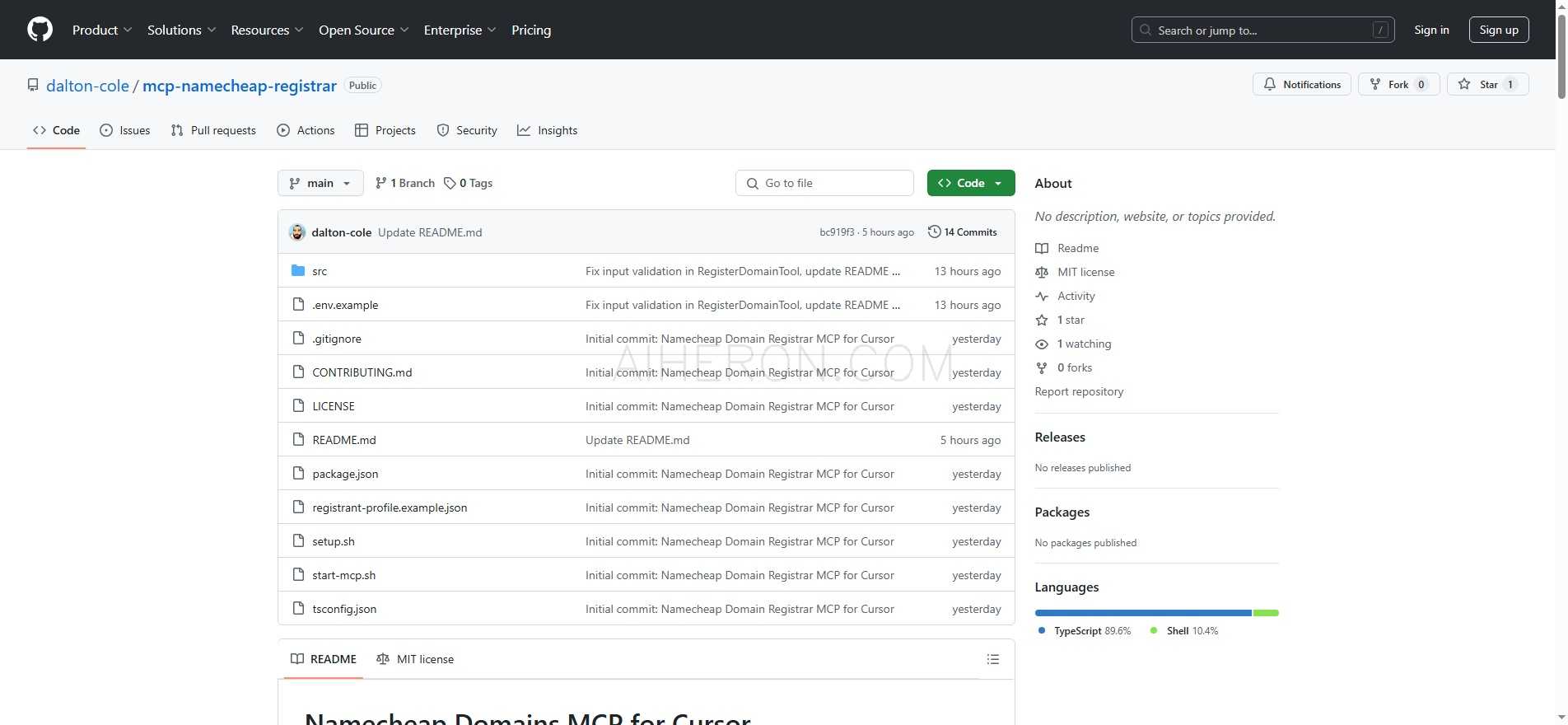Click the star icon in Star button
Screen dimensions: 1568x725
(1464, 84)
